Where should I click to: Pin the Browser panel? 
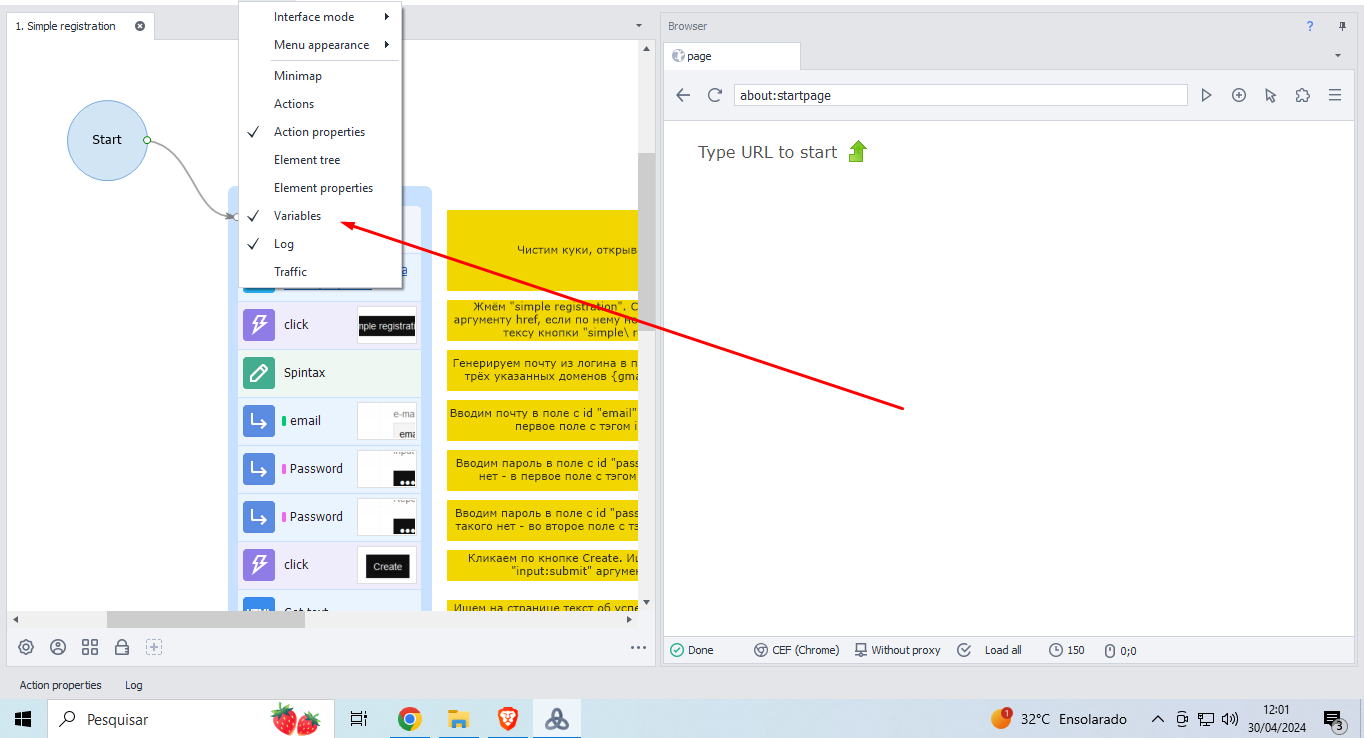pos(1342,26)
